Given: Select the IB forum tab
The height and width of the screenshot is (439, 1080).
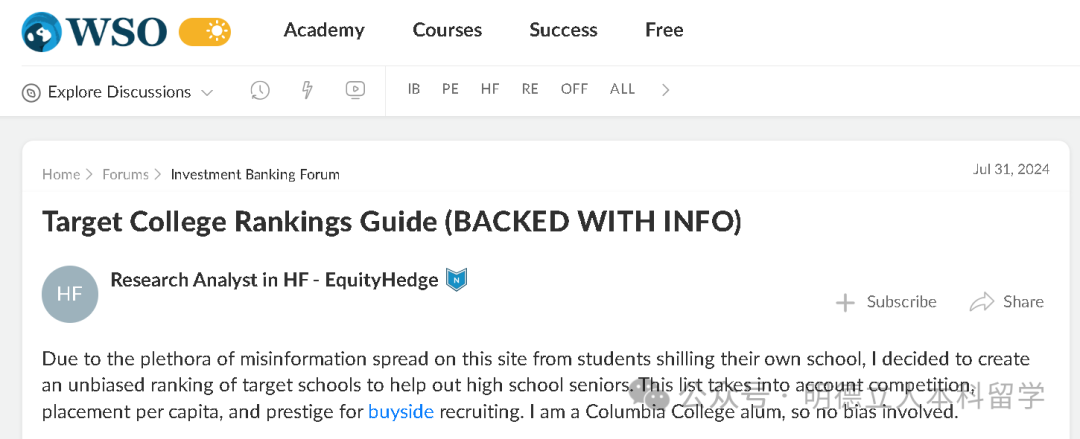Looking at the screenshot, I should 414,89.
